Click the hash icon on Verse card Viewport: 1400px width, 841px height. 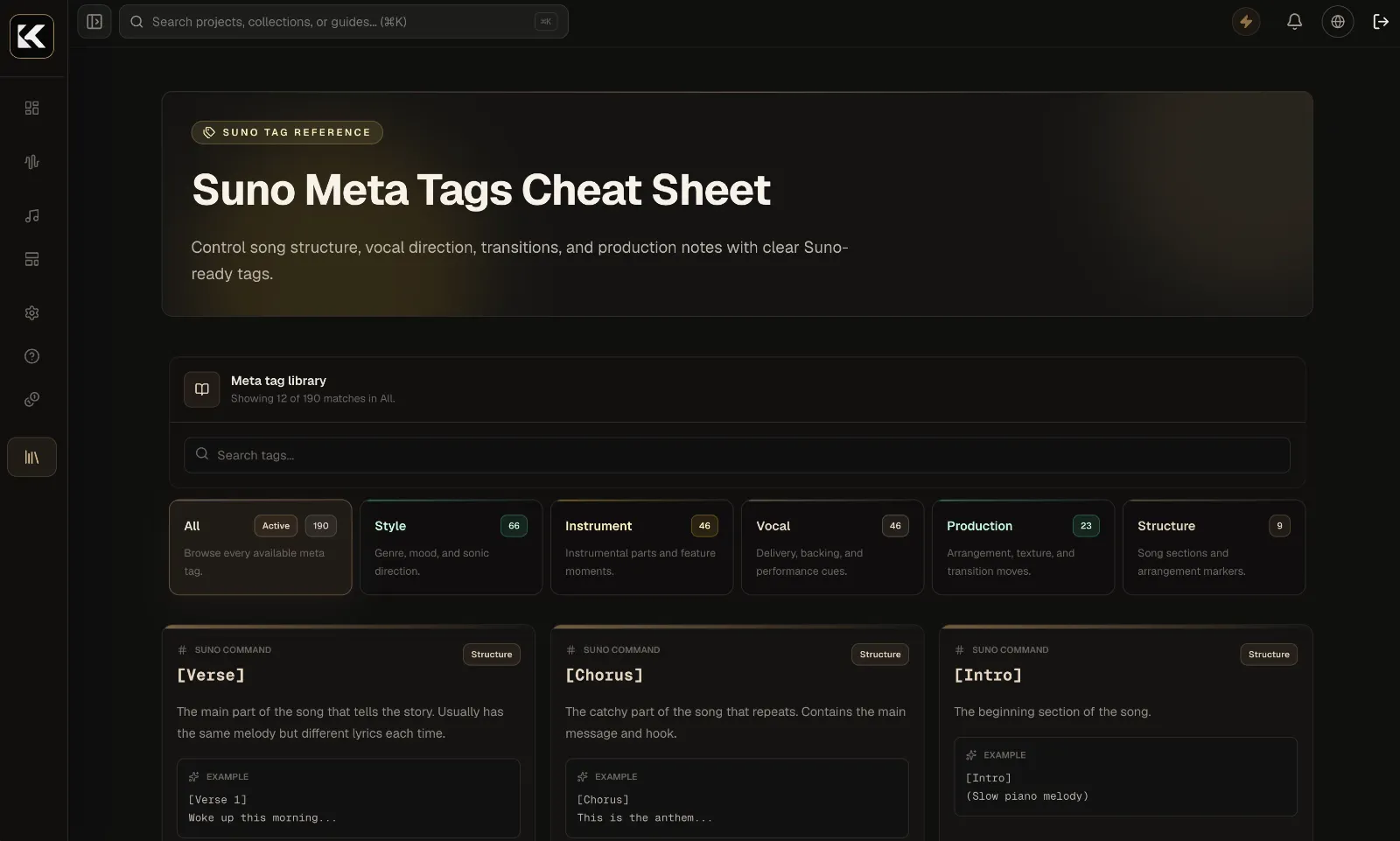[182, 650]
